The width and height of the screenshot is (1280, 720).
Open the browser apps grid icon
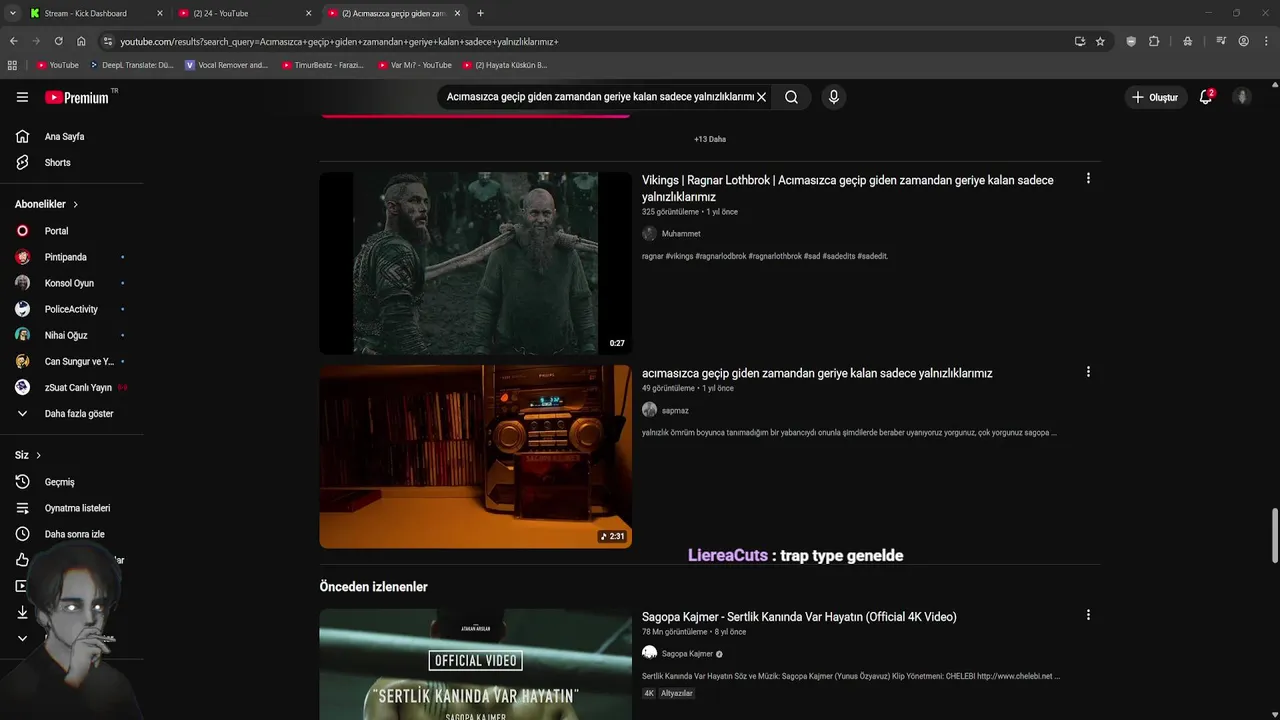pyautogui.click(x=12, y=65)
